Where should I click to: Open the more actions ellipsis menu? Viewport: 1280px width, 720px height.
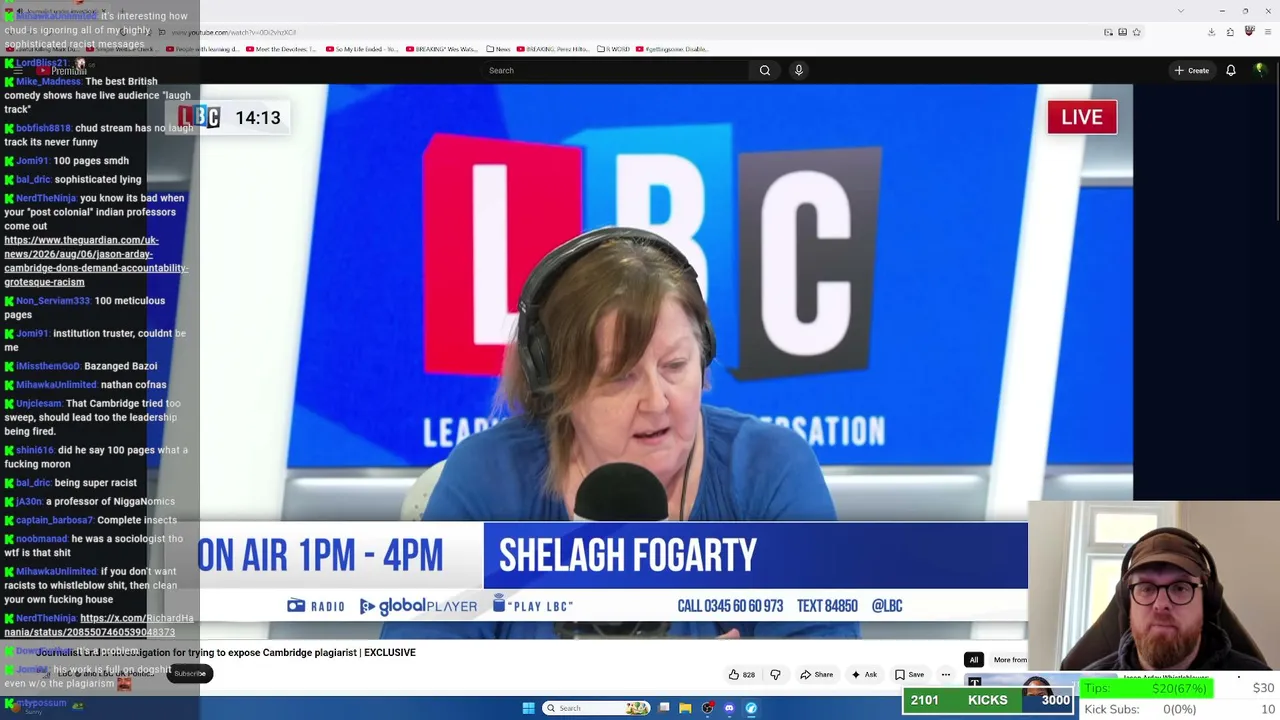click(946, 675)
